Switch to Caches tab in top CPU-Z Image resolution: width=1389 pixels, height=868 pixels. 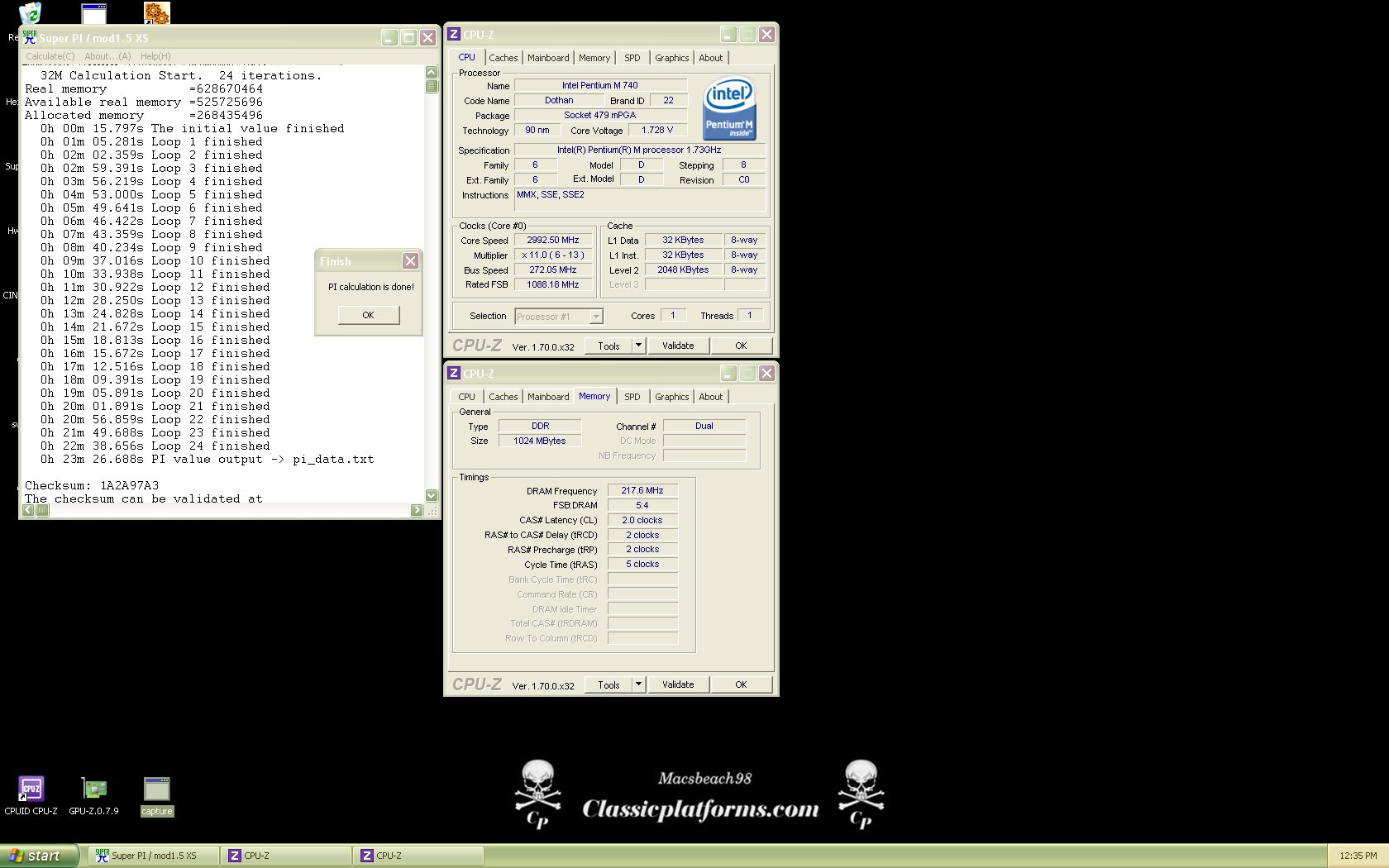[503, 58]
